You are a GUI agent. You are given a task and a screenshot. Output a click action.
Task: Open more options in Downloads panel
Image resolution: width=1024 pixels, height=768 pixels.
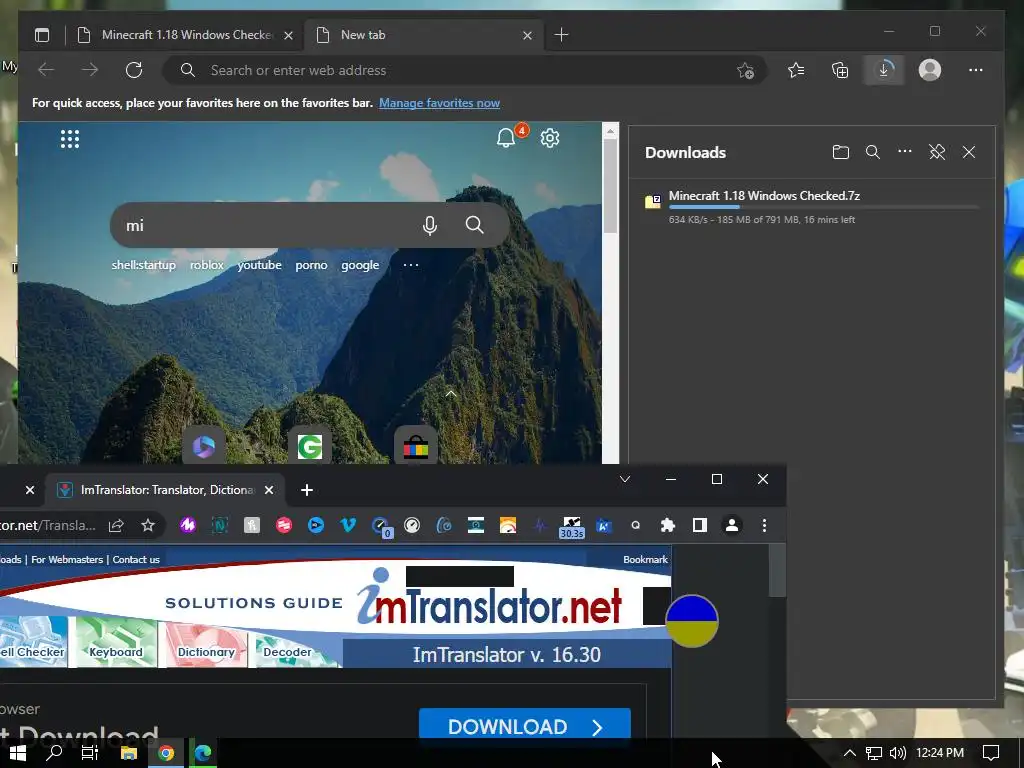904,152
